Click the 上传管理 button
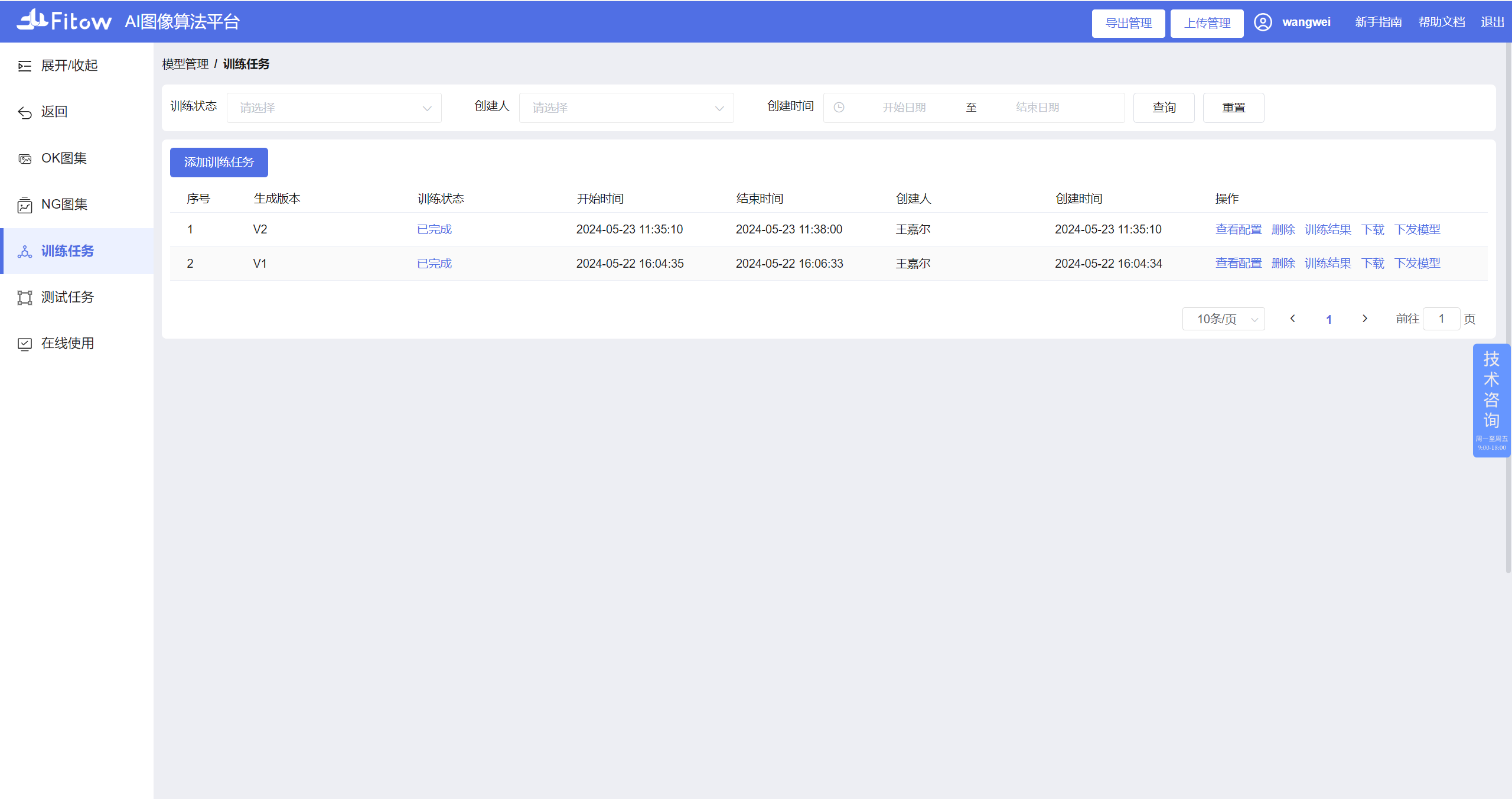 (x=1207, y=23)
